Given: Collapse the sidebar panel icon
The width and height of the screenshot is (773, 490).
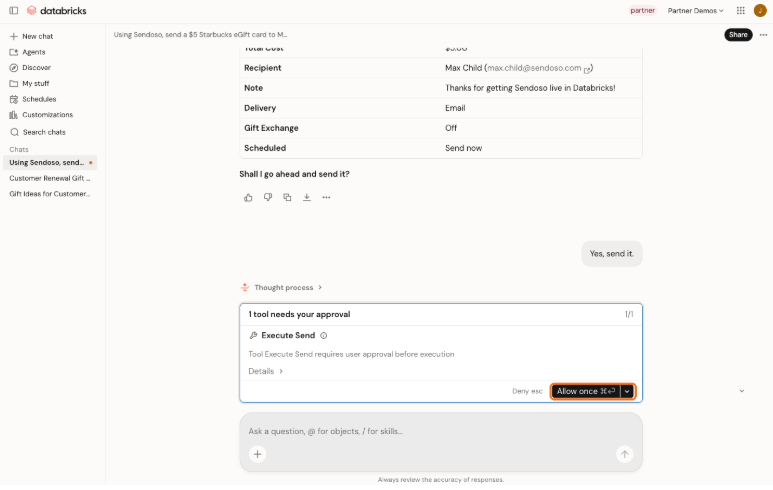Looking at the screenshot, I should coord(14,10).
